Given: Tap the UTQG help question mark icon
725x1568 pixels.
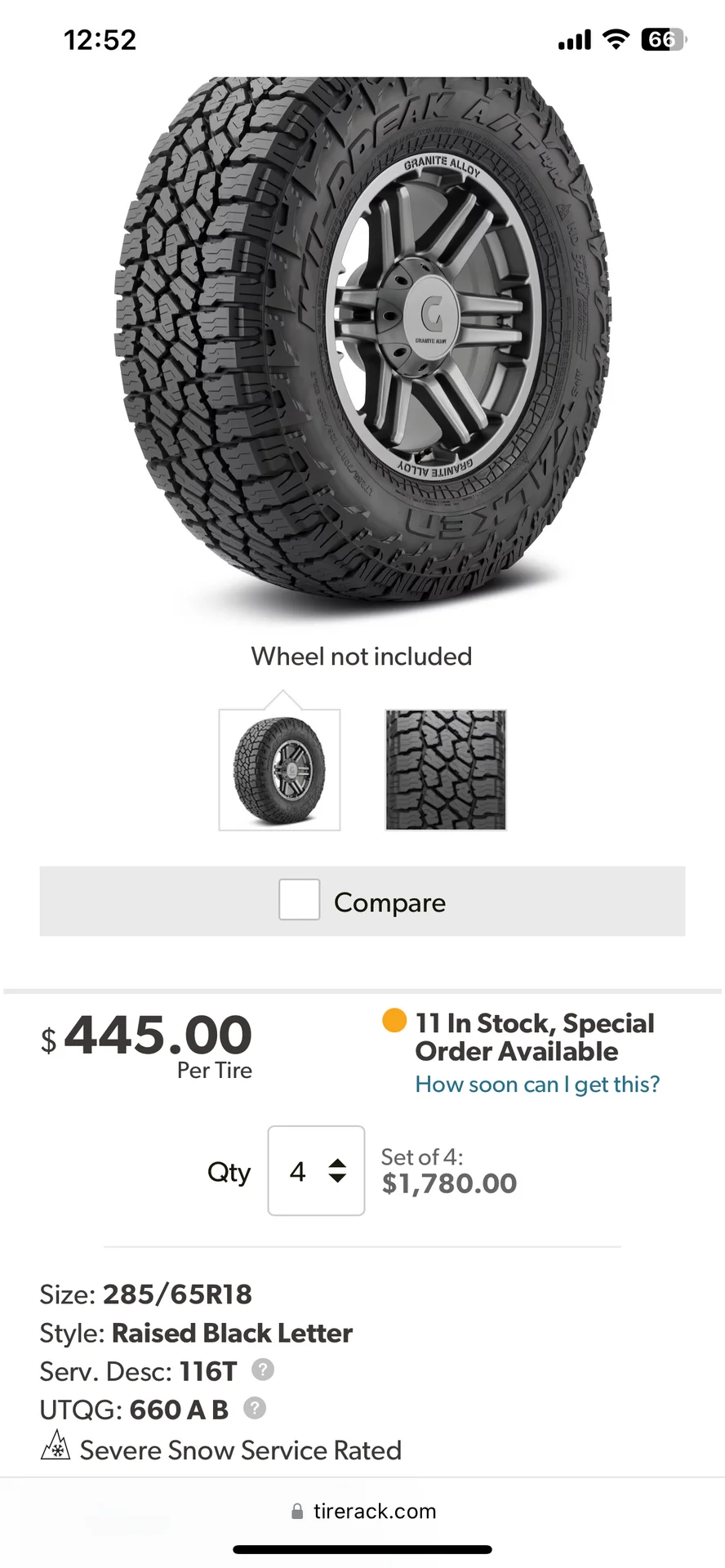Looking at the screenshot, I should [255, 1408].
